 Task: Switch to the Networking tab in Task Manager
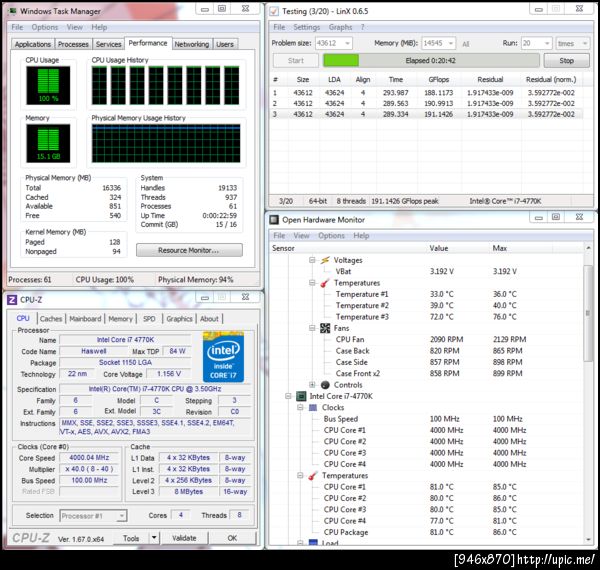(x=192, y=44)
